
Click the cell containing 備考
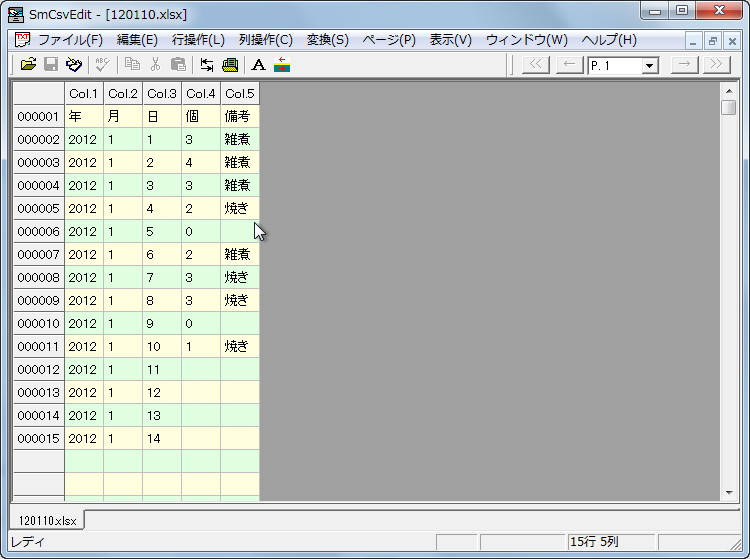click(240, 116)
